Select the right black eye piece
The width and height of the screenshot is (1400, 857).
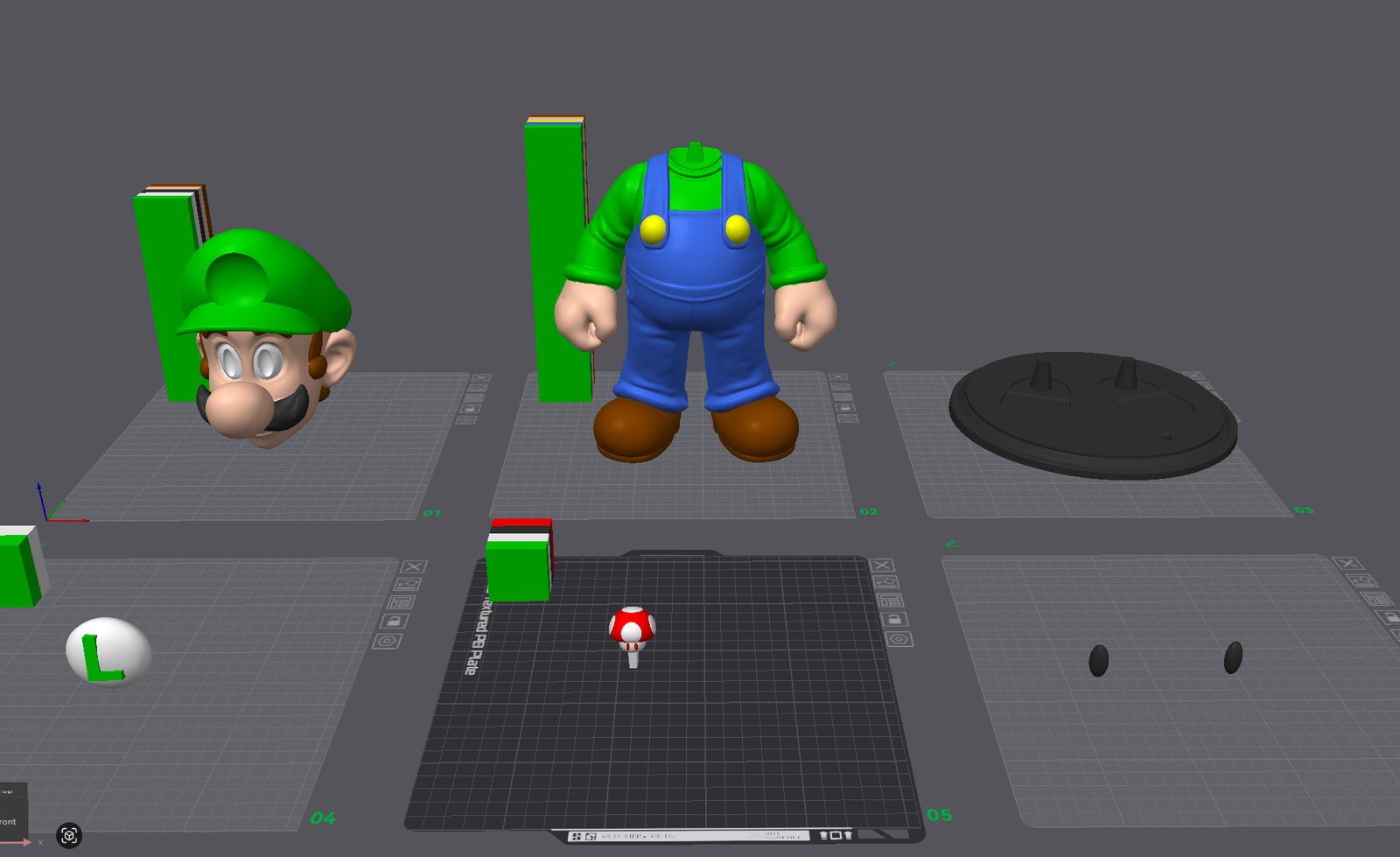click(x=1233, y=657)
